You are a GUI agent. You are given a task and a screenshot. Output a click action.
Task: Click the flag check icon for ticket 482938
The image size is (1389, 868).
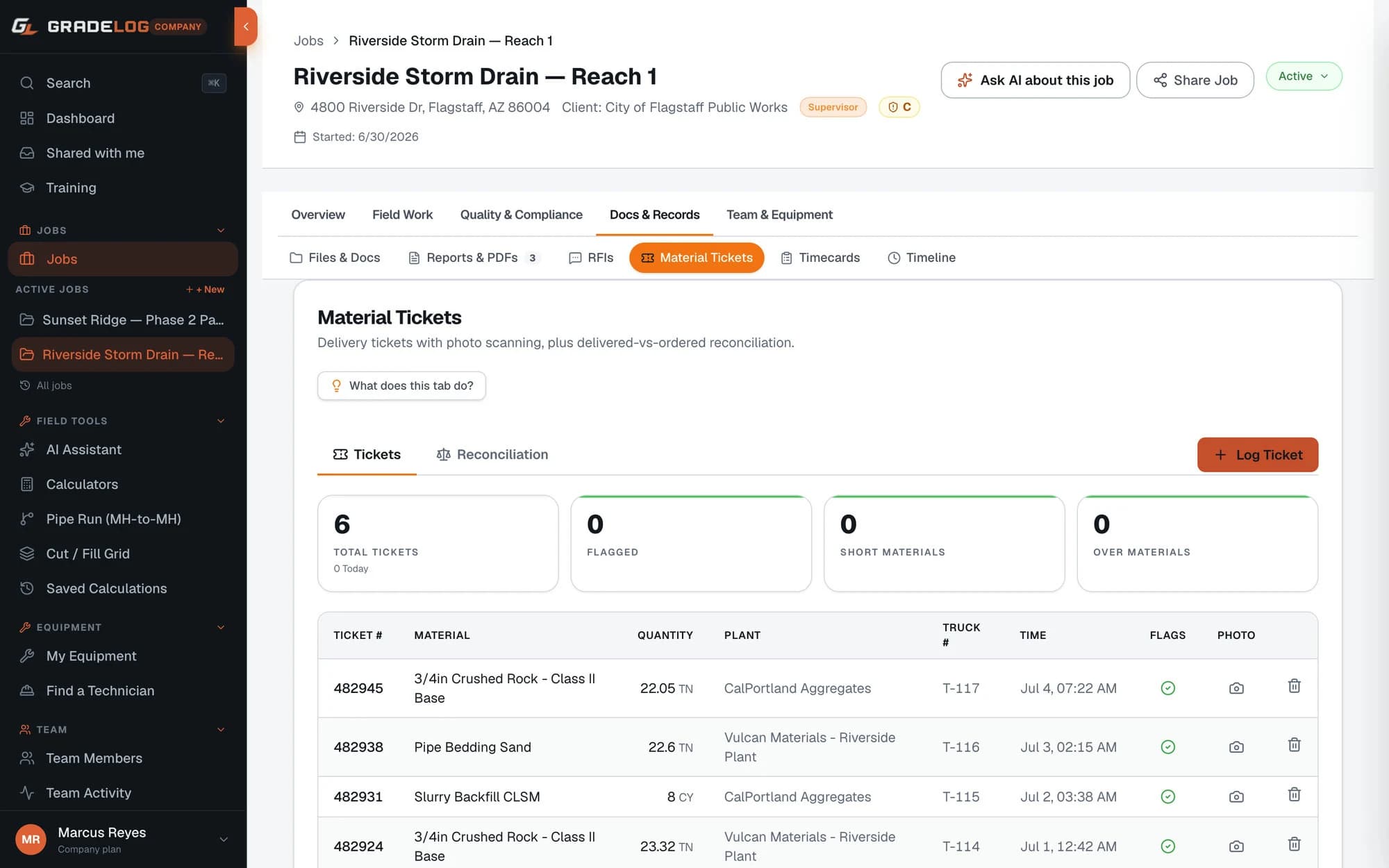(1168, 747)
